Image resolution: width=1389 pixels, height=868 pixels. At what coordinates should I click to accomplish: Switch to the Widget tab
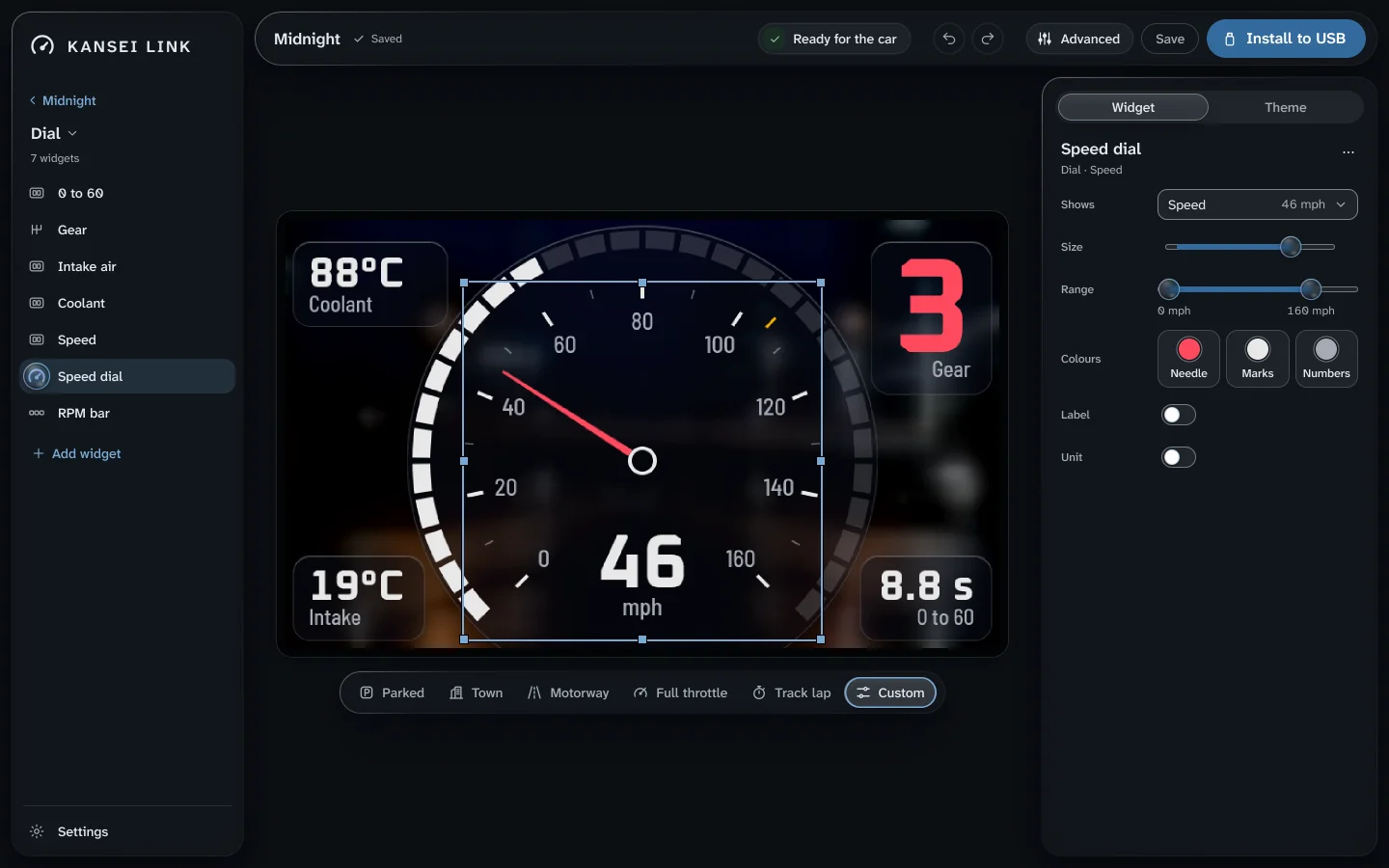(1133, 107)
